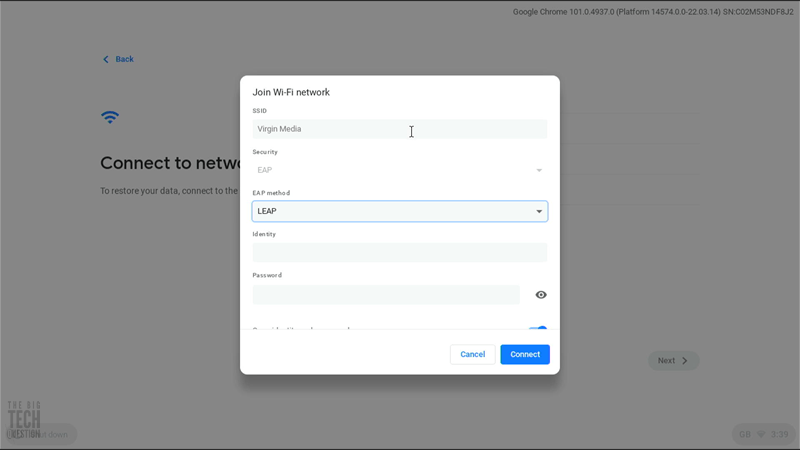Image resolution: width=800 pixels, height=450 pixels.
Task: Click the SSID field containing Virgin Media
Action: (399, 129)
